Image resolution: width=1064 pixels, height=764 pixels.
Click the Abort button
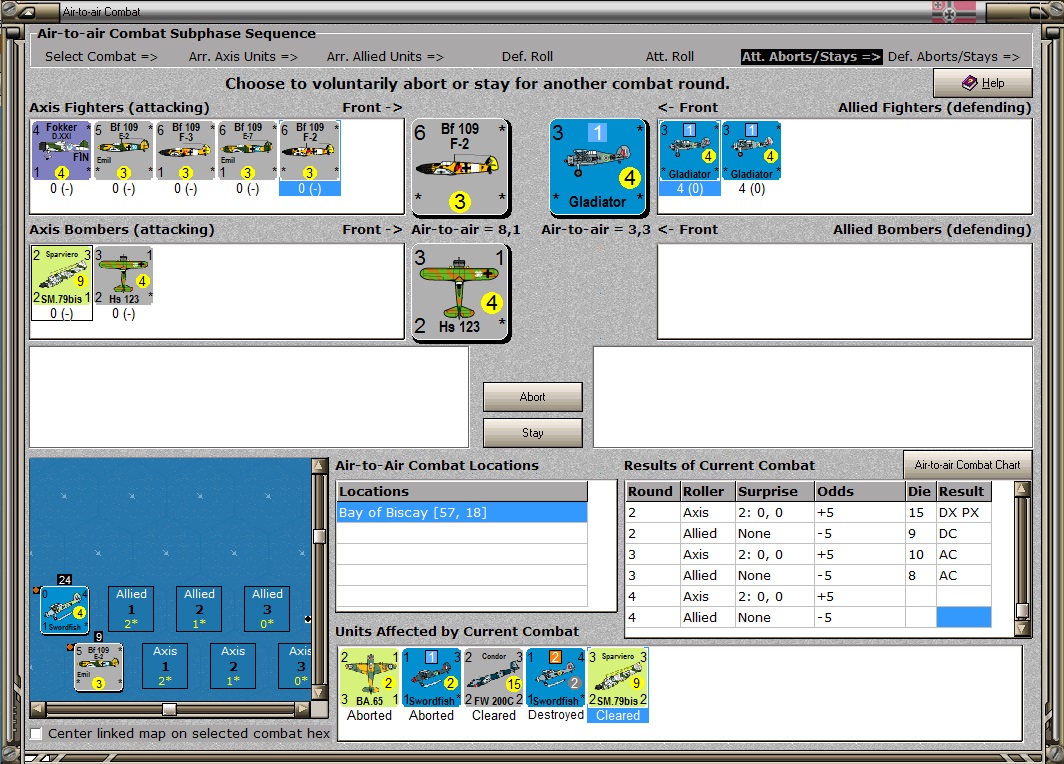pyautogui.click(x=533, y=397)
